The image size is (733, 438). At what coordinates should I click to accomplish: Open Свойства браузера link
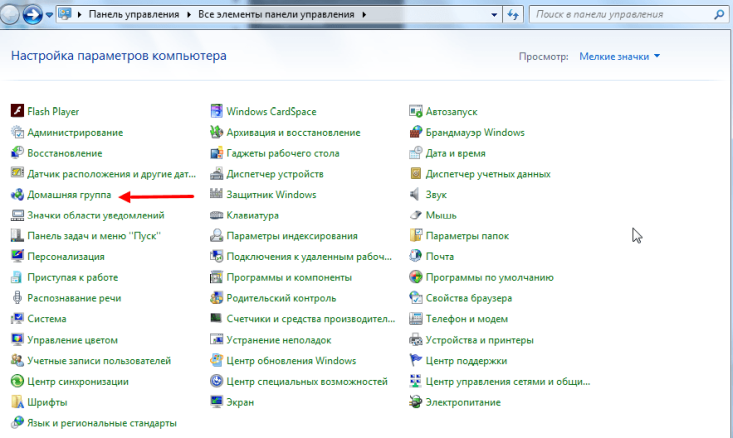point(469,298)
